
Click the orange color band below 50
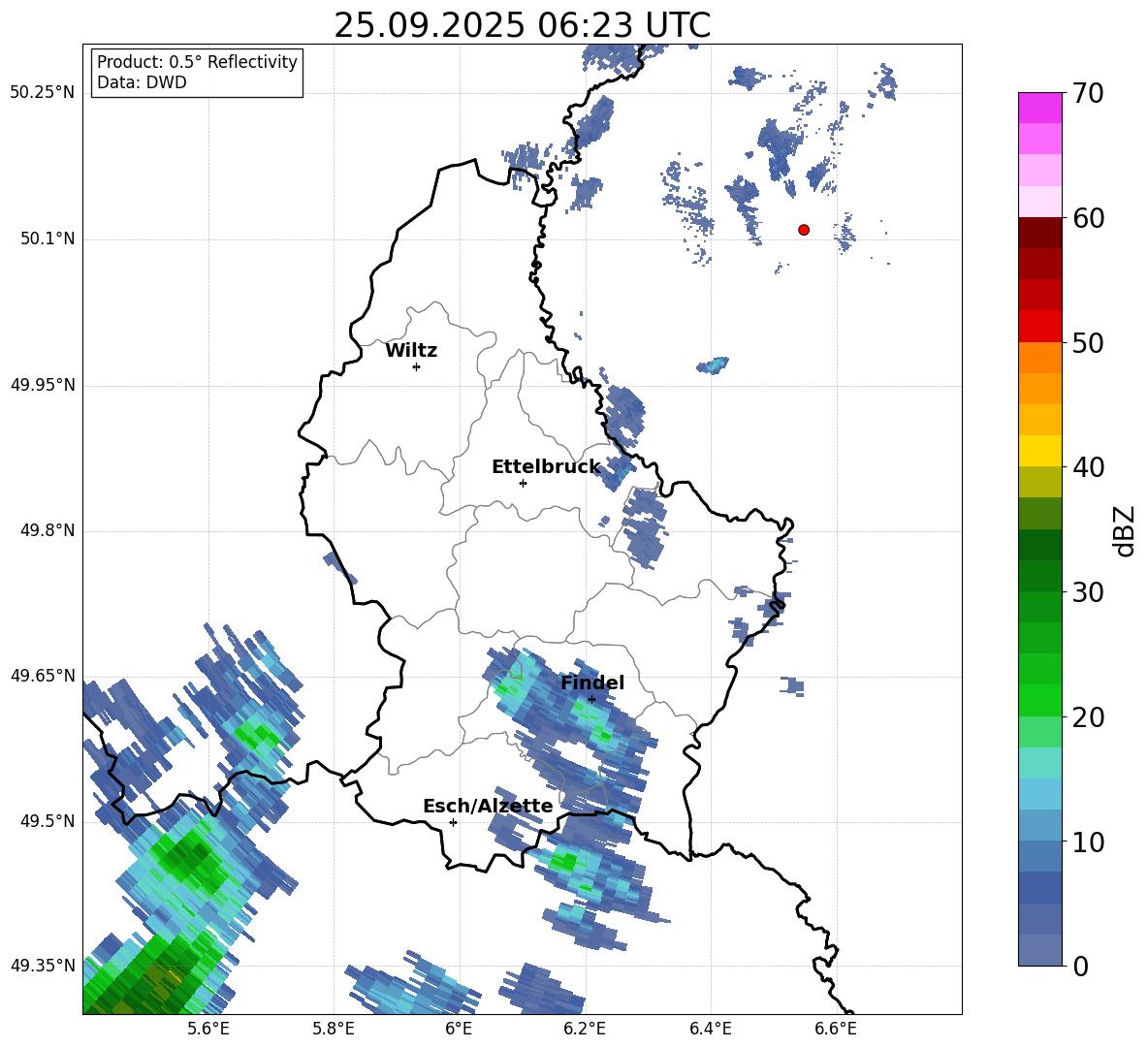(1040, 358)
